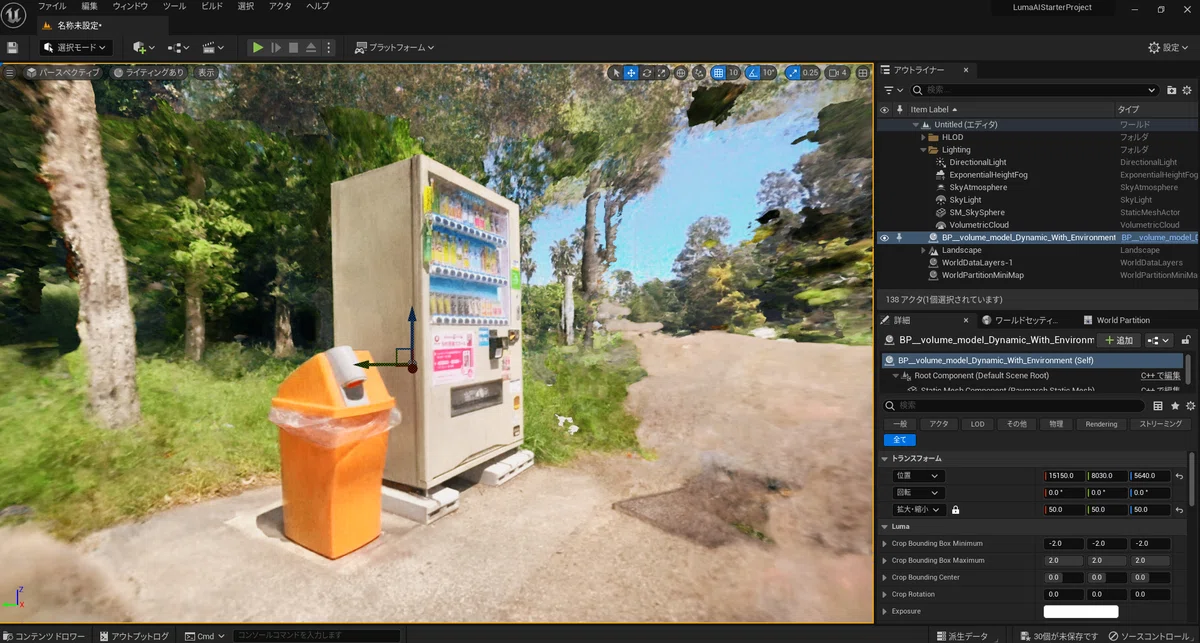Collapse the Lighting folder in outliner
The image size is (1200, 643).
[921, 150]
